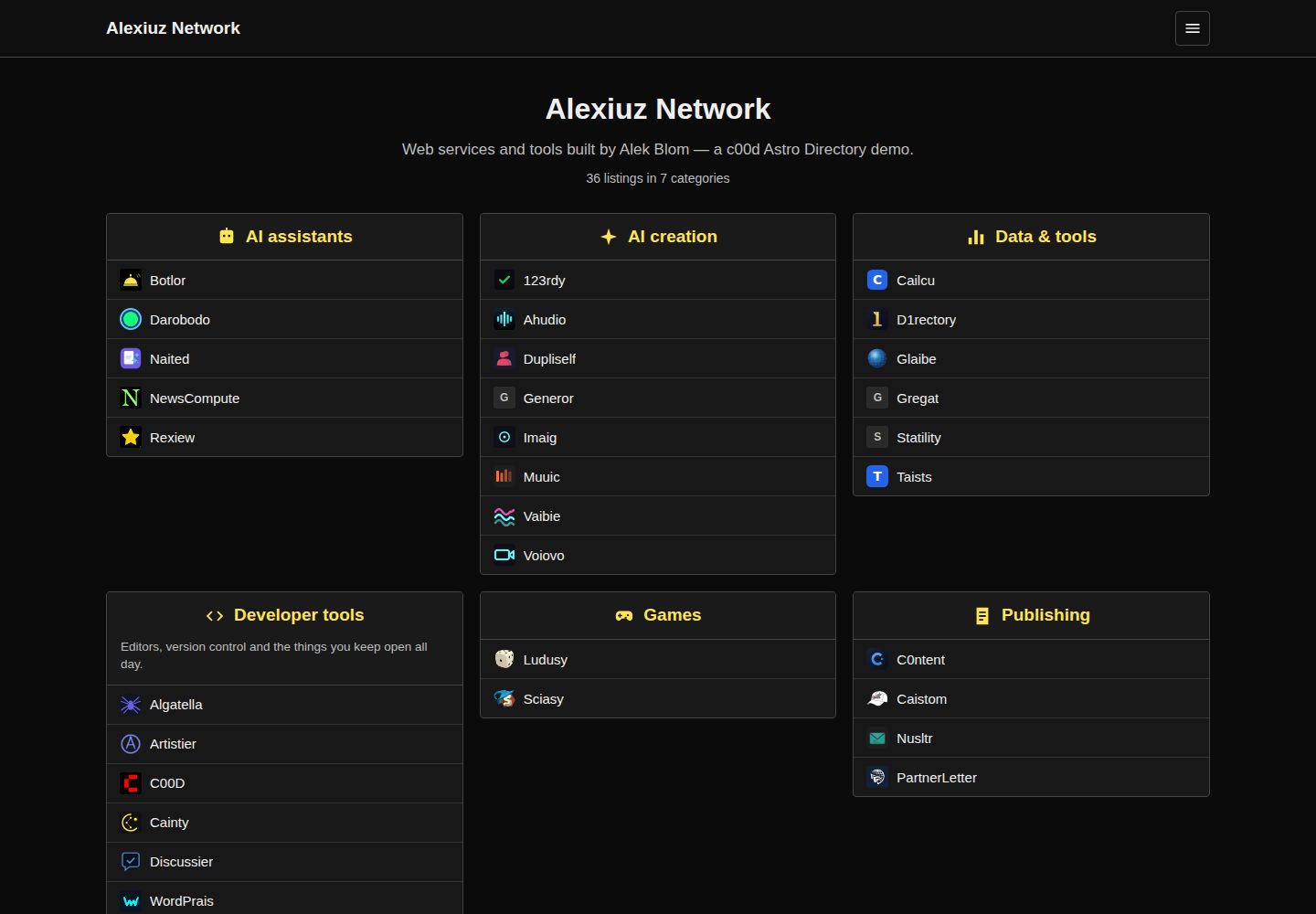This screenshot has width=1316, height=914.
Task: Click the Caistom cap icon
Action: 877,698
